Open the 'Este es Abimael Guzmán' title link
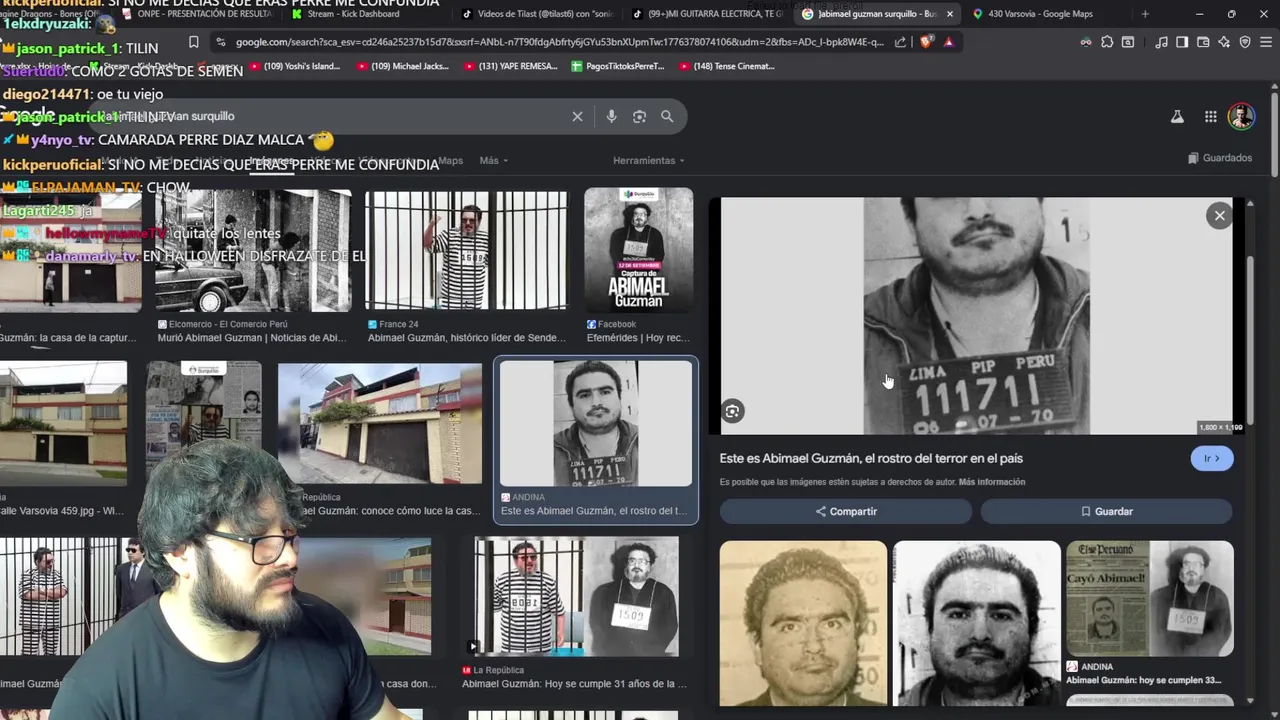The height and width of the screenshot is (720, 1280). tap(871, 458)
